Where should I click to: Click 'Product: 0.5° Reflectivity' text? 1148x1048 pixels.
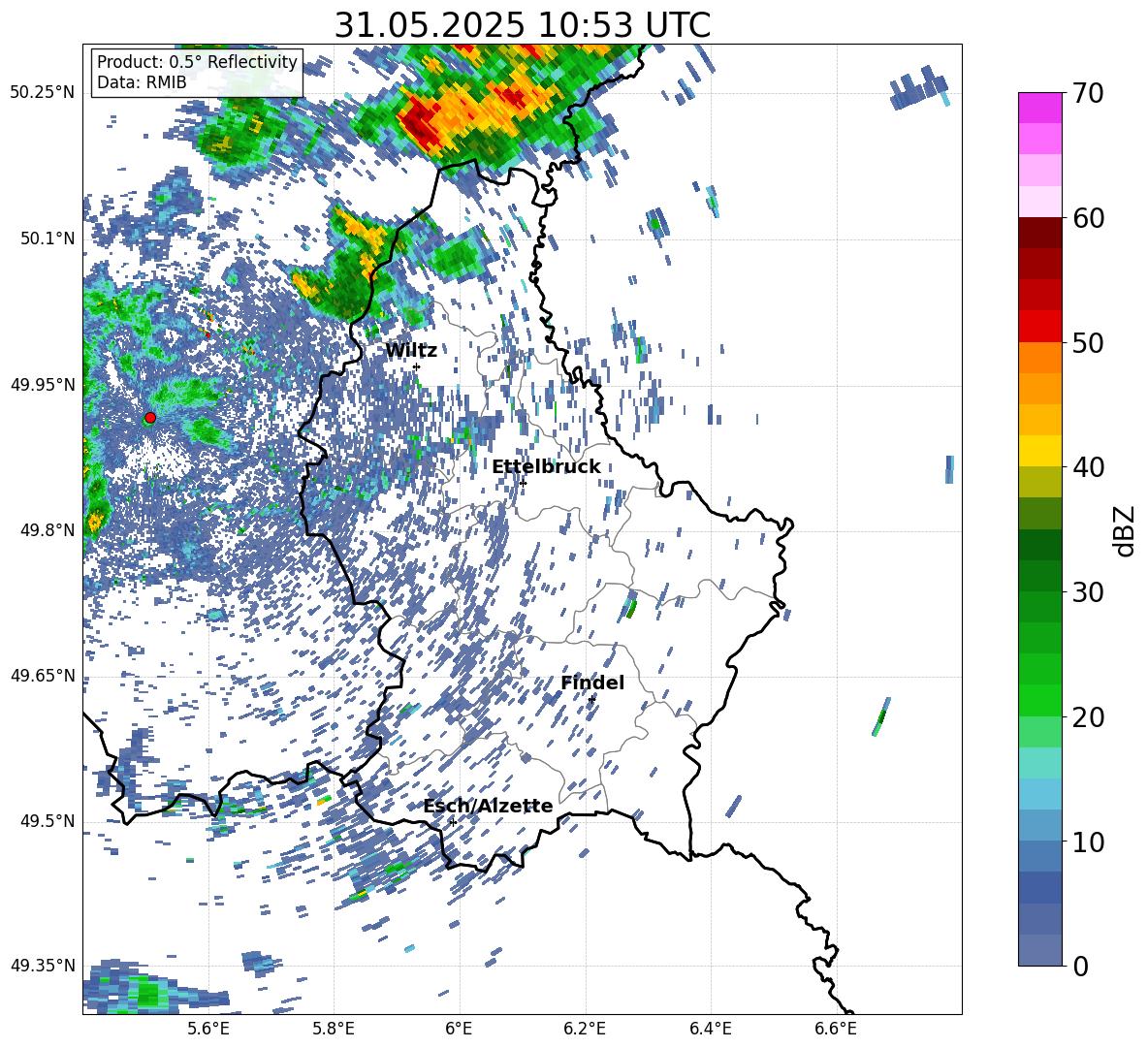(197, 62)
